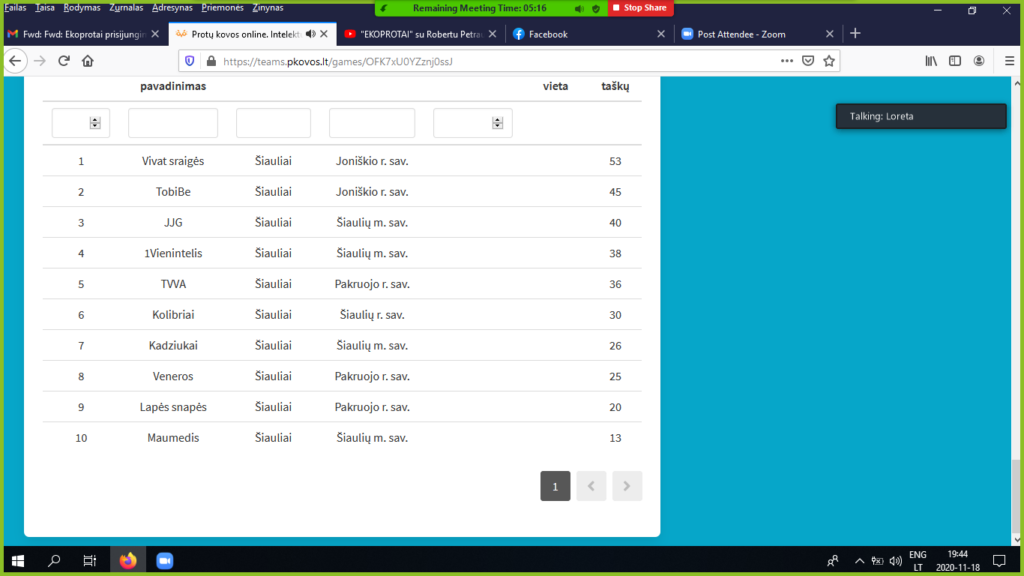This screenshot has width=1024, height=576.
Task: Open a new browser tab
Action: tap(855, 33)
